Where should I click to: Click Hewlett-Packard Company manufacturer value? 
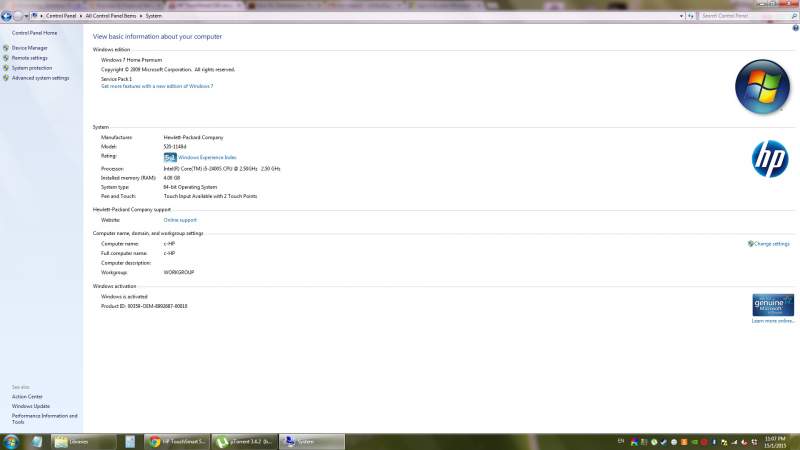tap(193, 137)
